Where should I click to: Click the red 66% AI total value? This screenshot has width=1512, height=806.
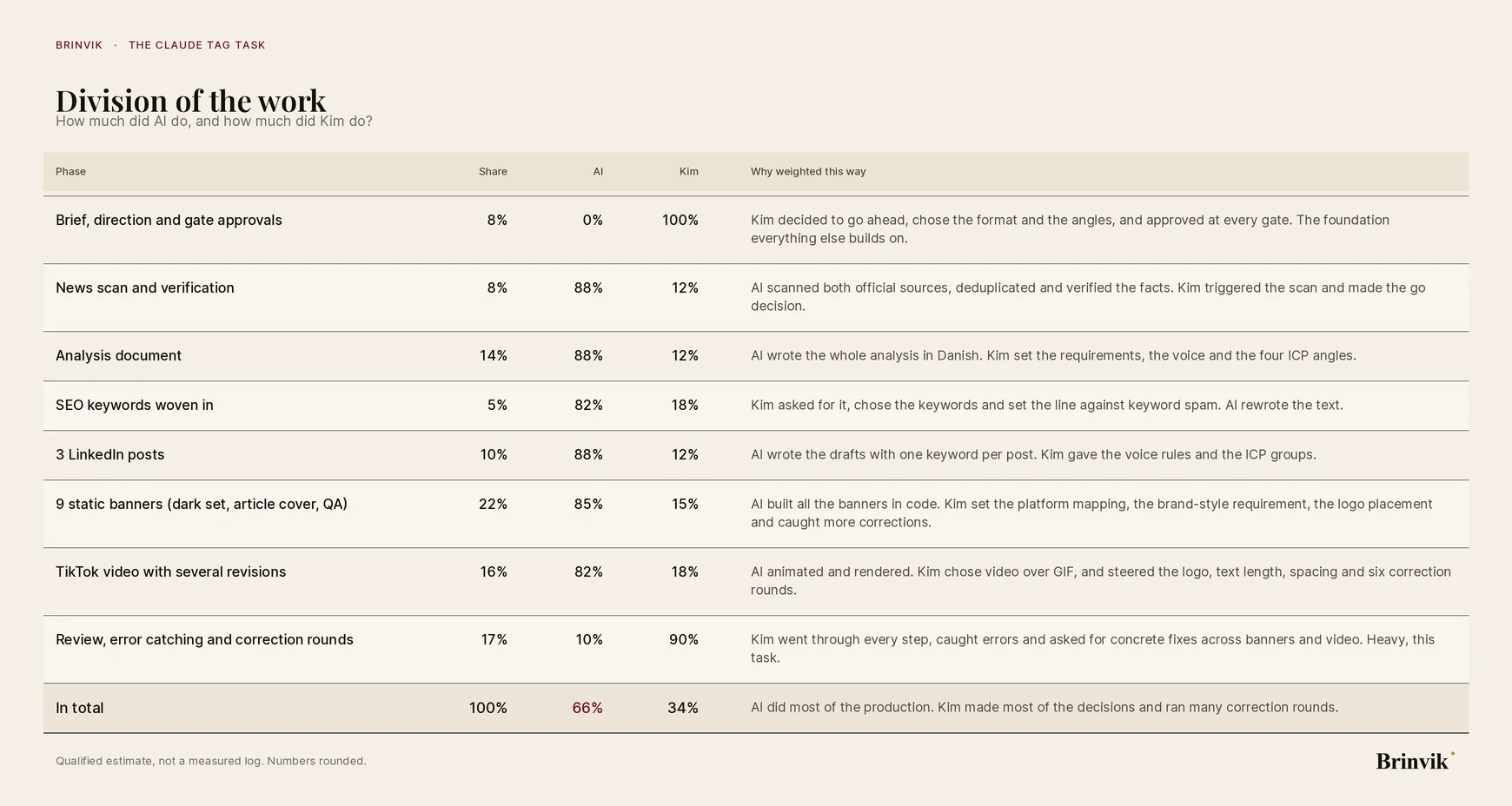click(587, 708)
